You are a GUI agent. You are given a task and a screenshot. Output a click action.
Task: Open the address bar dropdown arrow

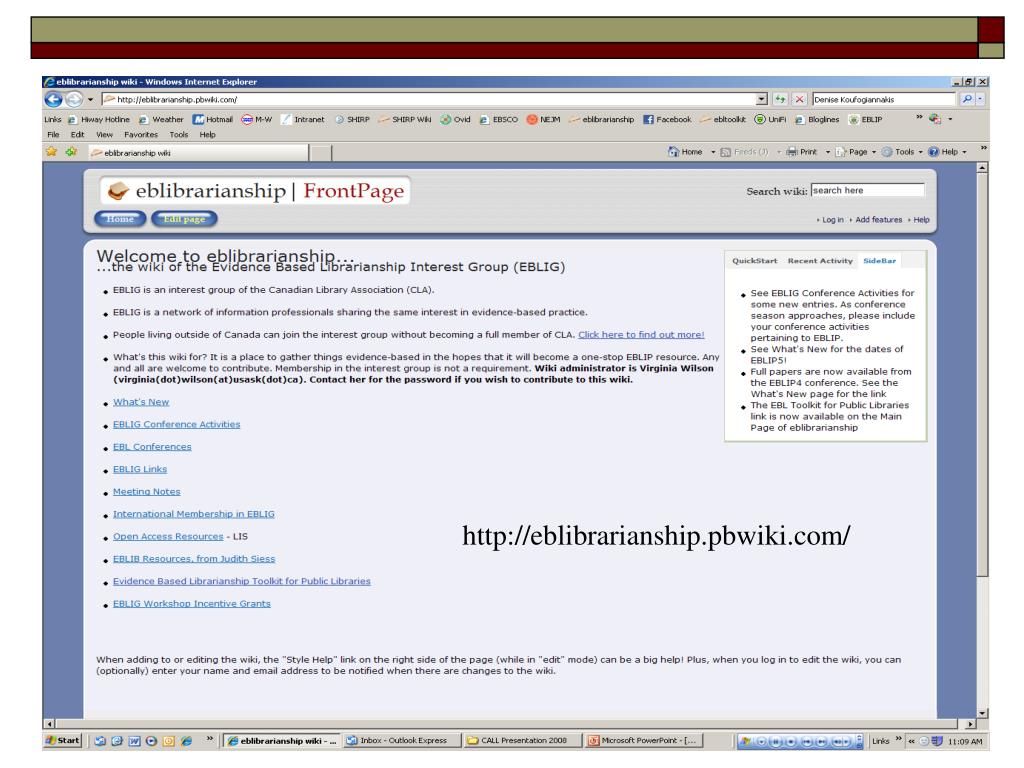point(761,99)
